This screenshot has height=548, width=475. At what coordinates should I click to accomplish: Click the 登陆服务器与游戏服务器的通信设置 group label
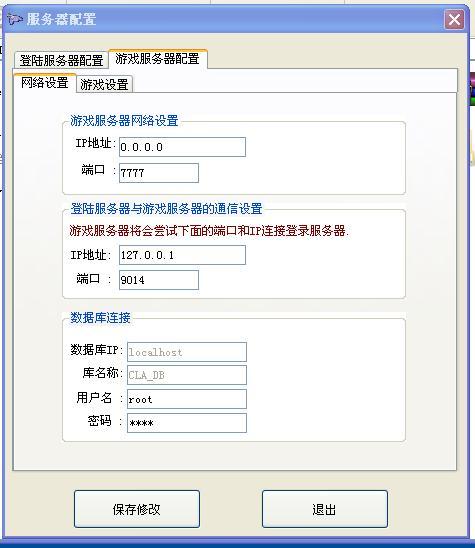click(166, 209)
